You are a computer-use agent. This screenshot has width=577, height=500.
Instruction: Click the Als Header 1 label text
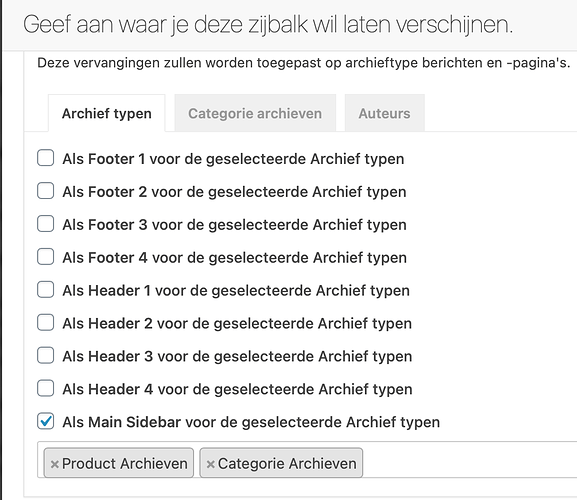coord(236,291)
